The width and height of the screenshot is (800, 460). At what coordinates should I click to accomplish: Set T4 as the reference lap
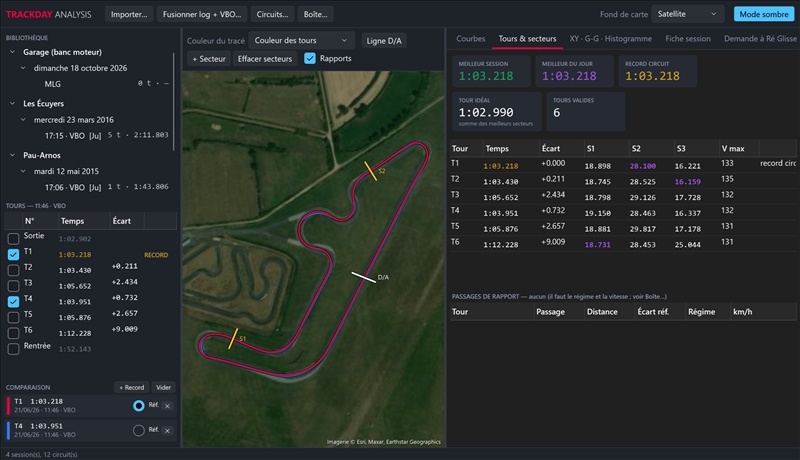[138, 430]
